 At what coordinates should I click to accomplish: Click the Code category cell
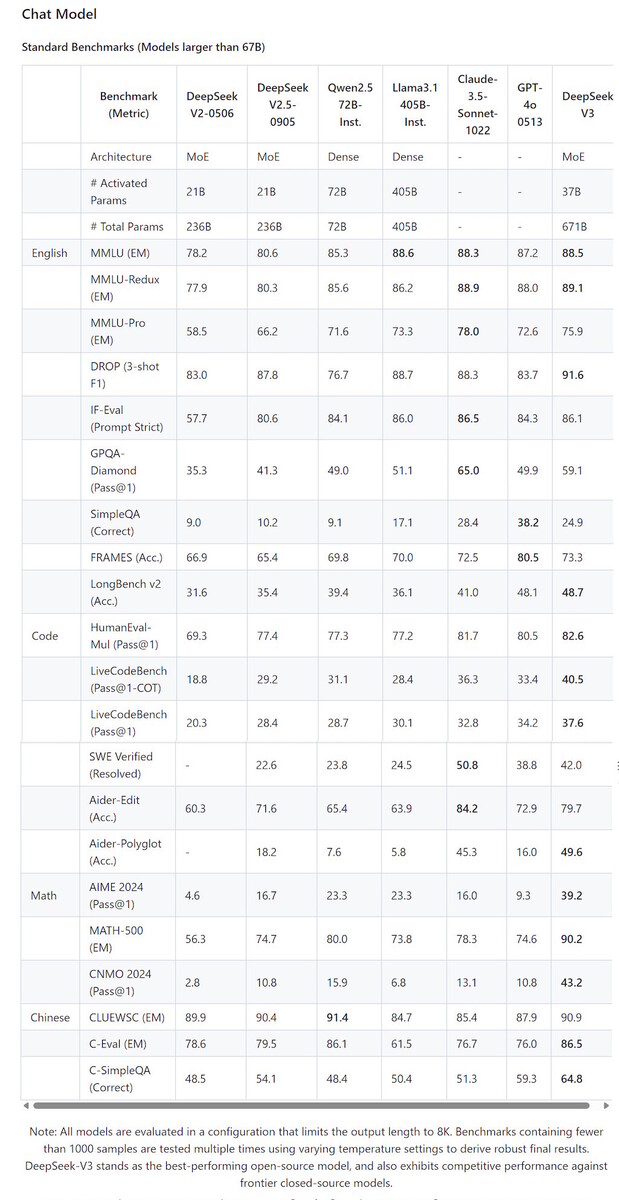[x=45, y=636]
